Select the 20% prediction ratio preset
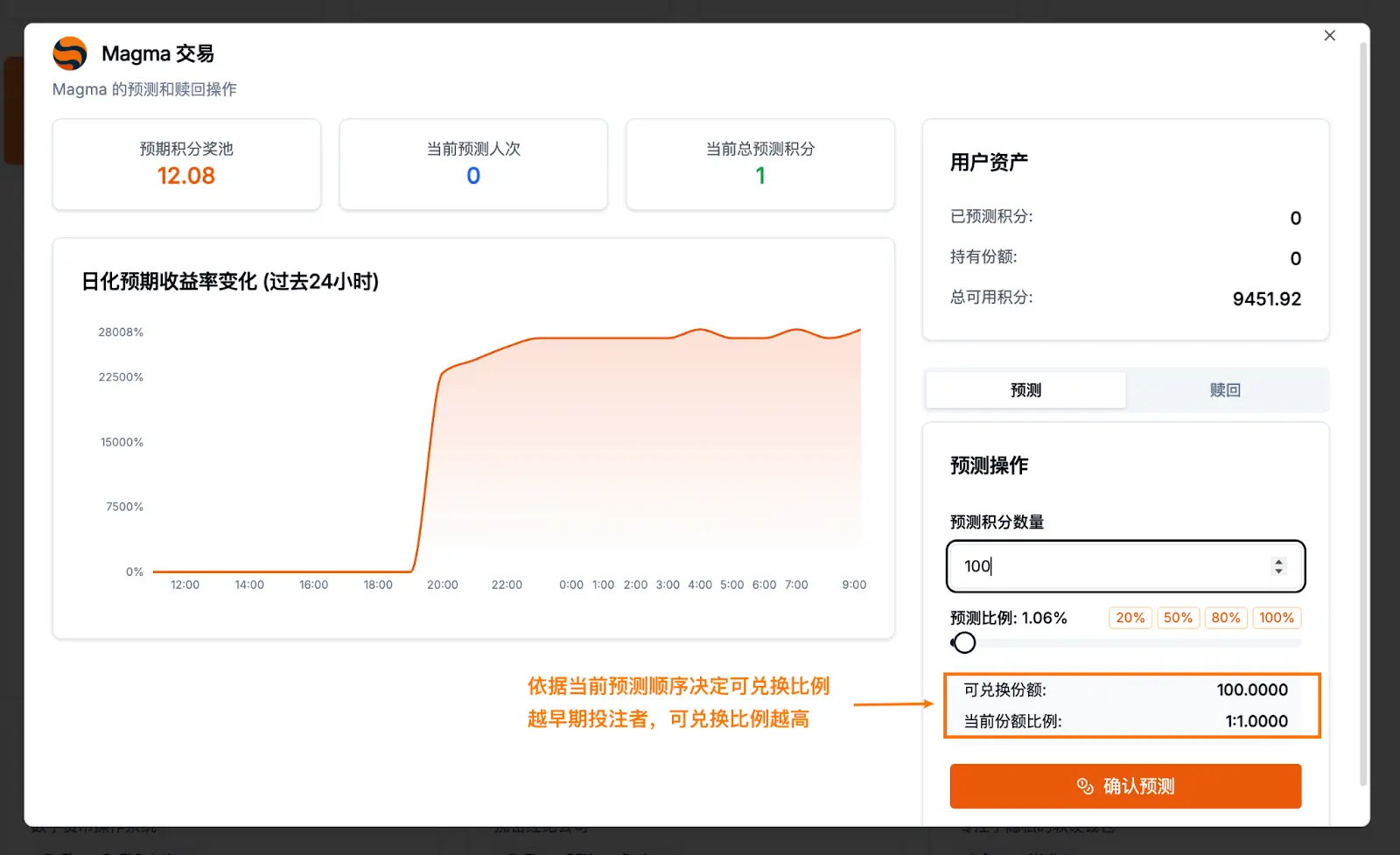 pos(1130,618)
